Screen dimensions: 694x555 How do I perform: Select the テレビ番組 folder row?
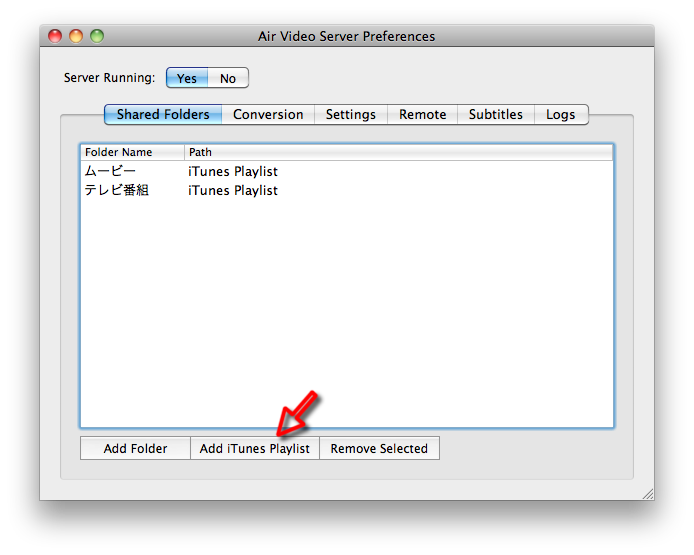pyautogui.click(x=347, y=190)
